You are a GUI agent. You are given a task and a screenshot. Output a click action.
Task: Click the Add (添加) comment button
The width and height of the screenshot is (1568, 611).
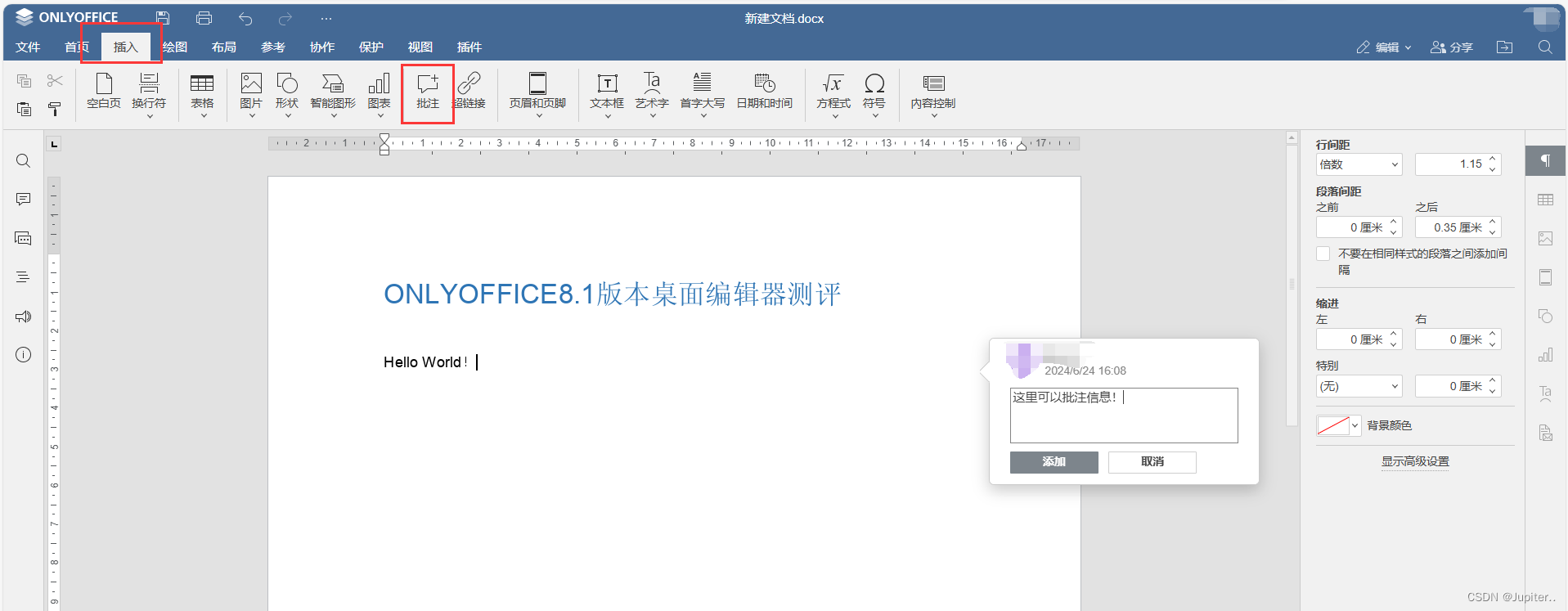1054,462
